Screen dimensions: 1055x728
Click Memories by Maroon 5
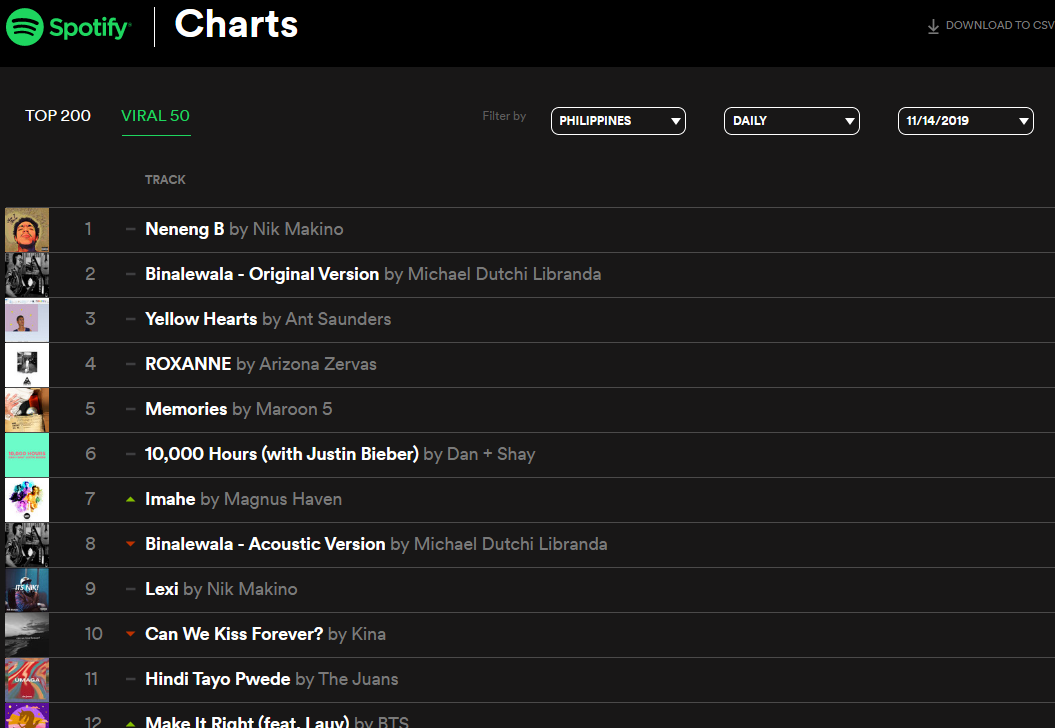pyautogui.click(x=238, y=409)
